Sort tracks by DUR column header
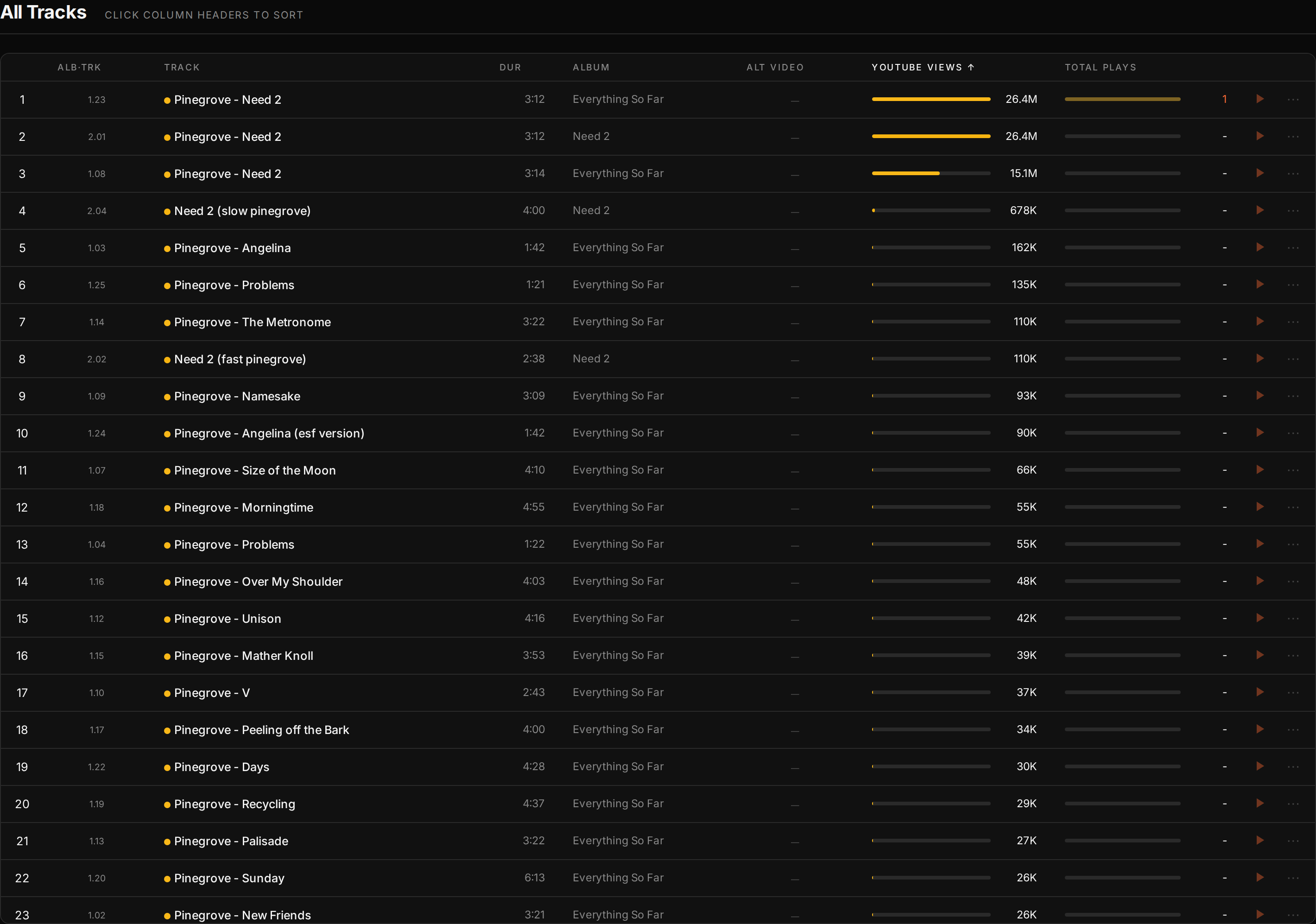The height and width of the screenshot is (924, 1316). coord(510,67)
